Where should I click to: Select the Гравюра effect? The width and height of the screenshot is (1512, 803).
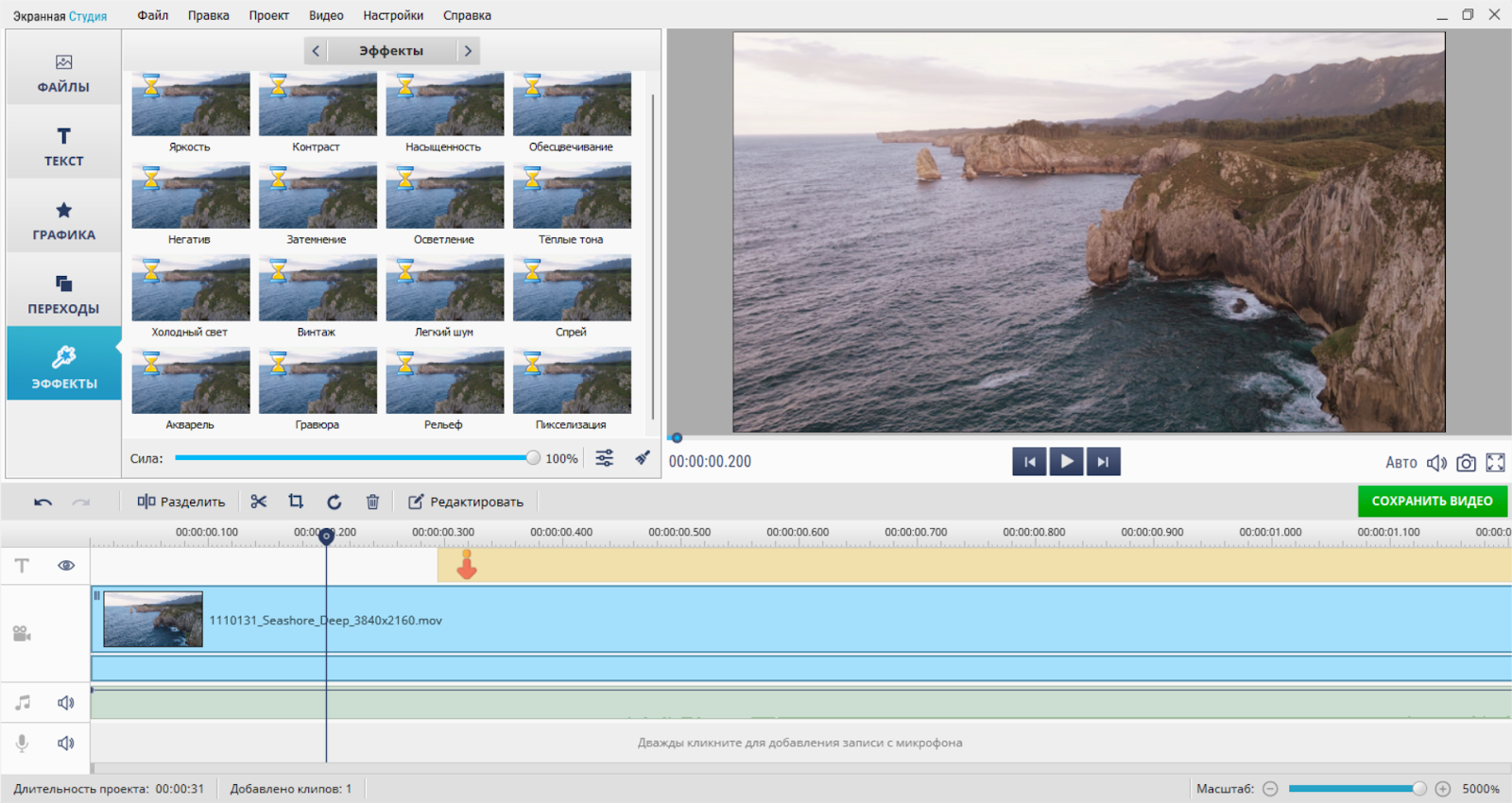tap(318, 382)
